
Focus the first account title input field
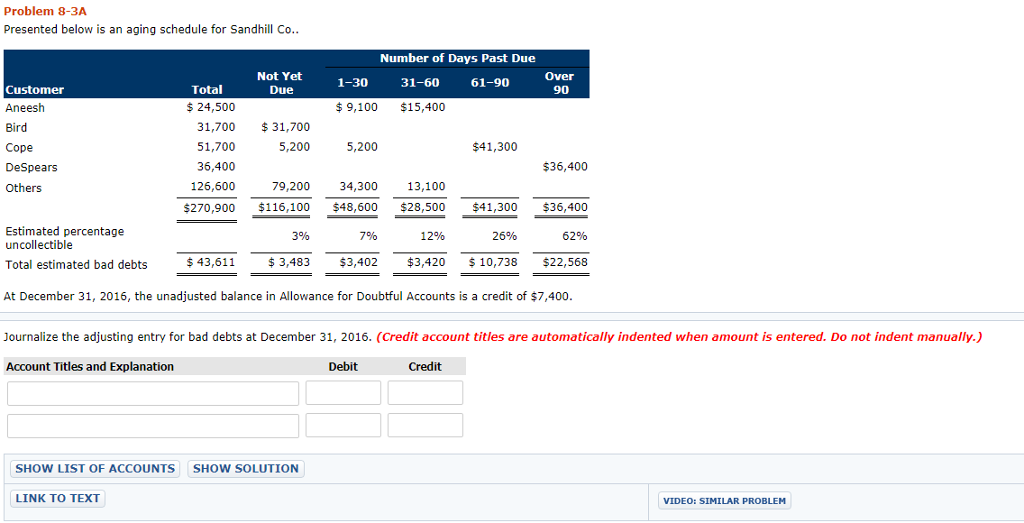pyautogui.click(x=153, y=393)
